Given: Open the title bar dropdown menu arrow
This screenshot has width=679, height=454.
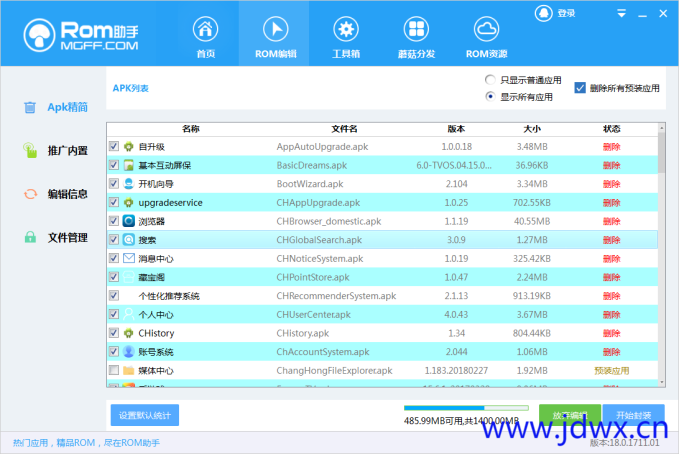Looking at the screenshot, I should pyautogui.click(x=621, y=14).
